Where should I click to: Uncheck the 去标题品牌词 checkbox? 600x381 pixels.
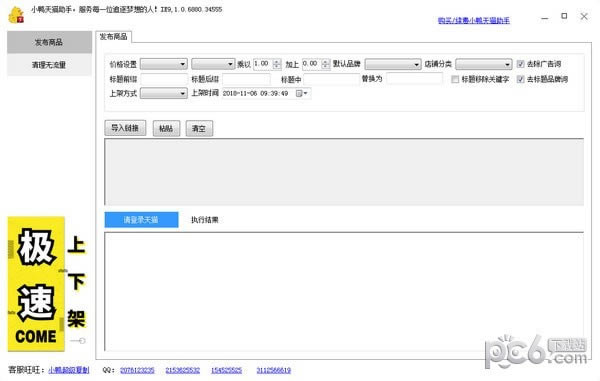coord(520,79)
